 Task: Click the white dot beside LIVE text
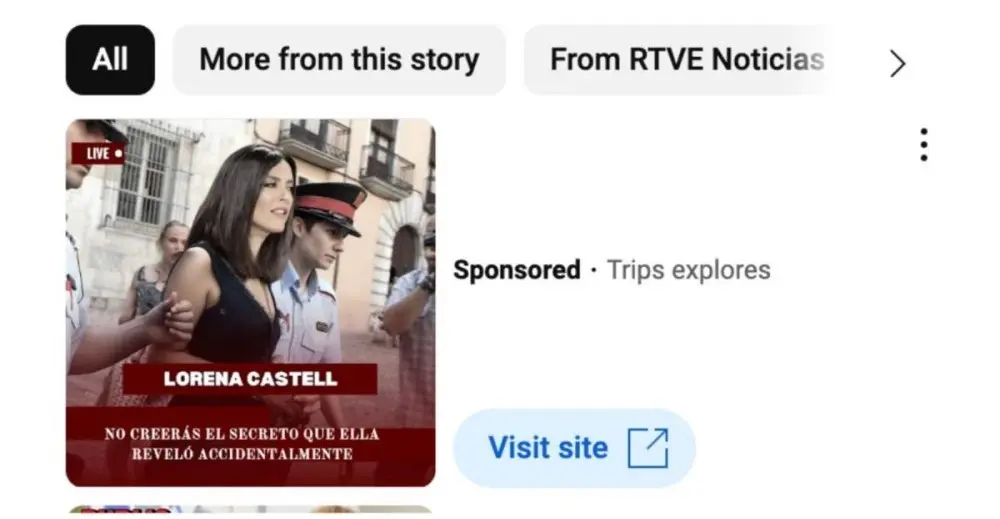click(118, 154)
